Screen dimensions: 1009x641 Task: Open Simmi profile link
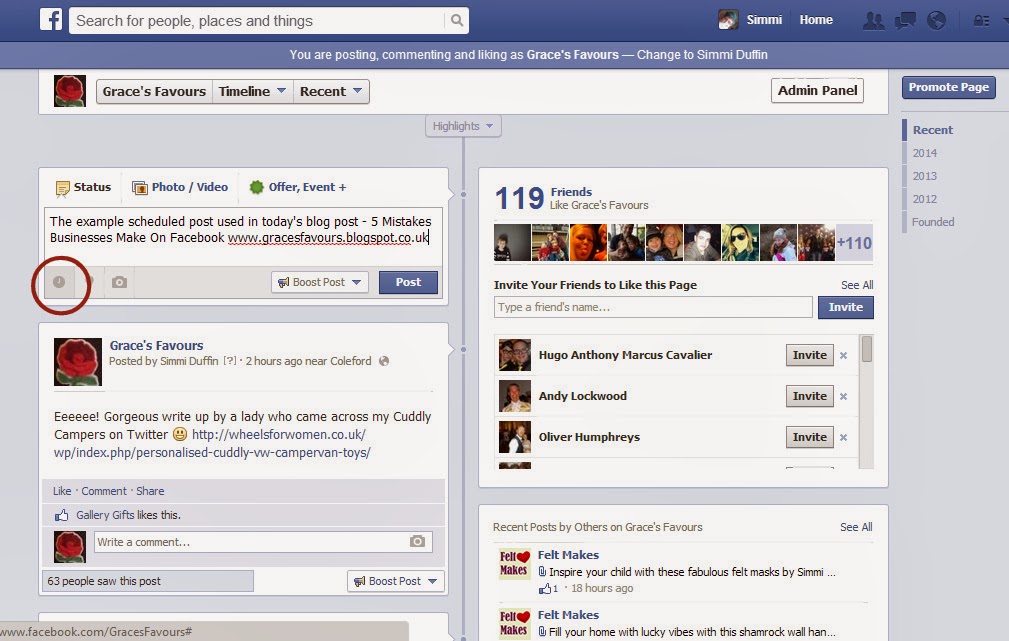(x=764, y=20)
